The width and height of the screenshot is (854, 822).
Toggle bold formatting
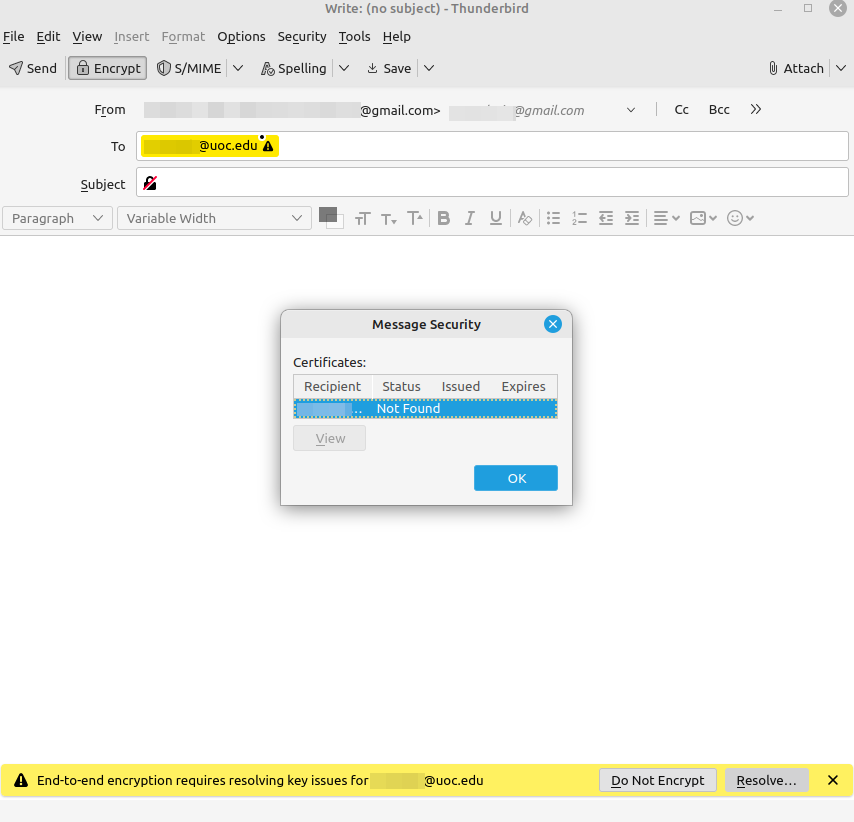click(444, 218)
